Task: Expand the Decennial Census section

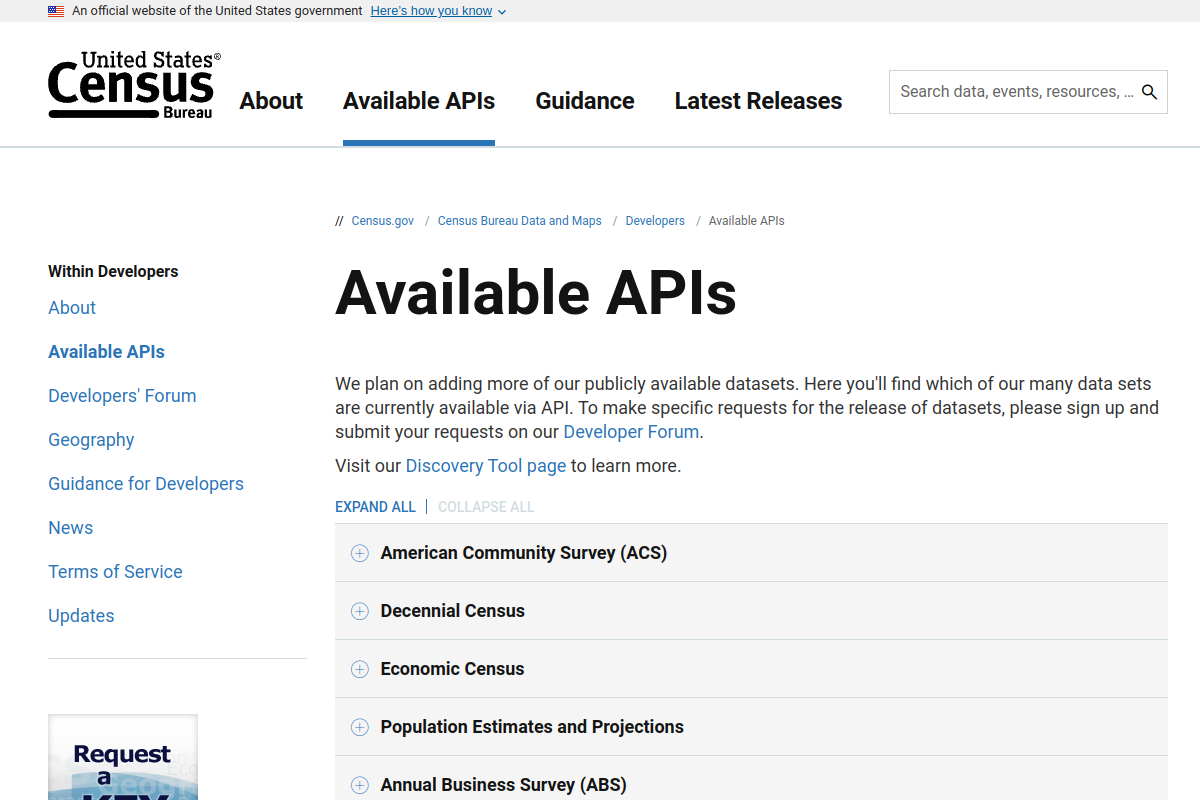Action: (751, 611)
